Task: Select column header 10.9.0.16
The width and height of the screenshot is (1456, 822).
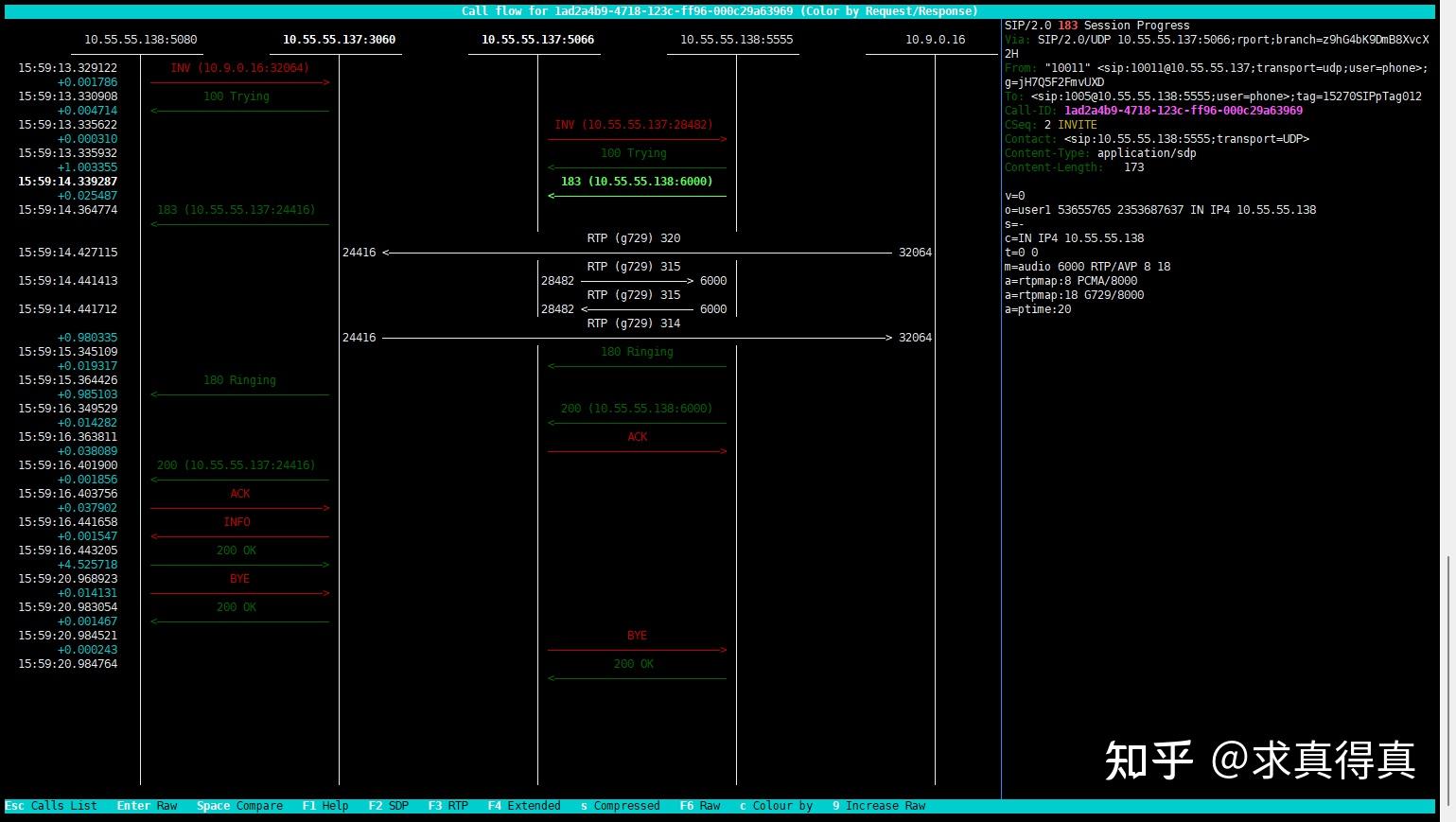Action: coord(935,40)
